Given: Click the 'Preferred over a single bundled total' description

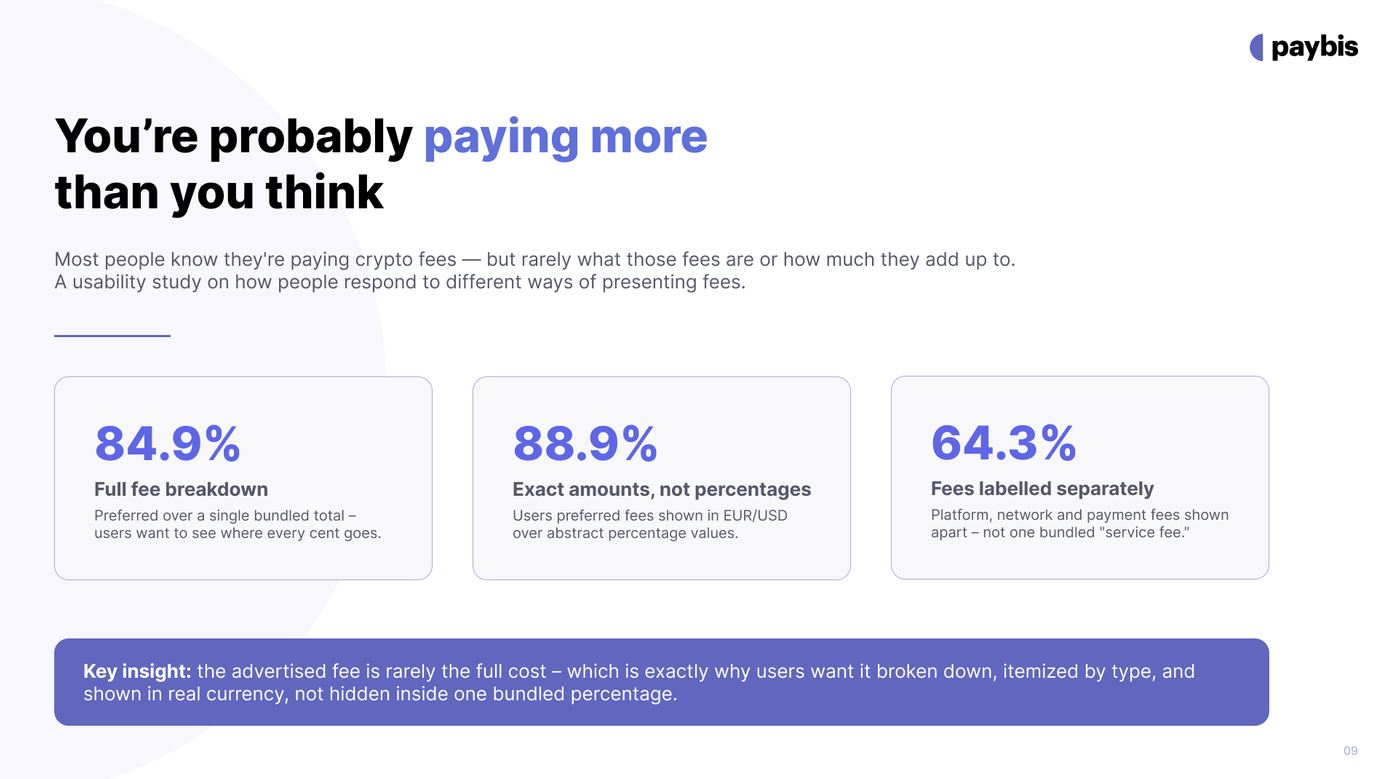Looking at the screenshot, I should click(238, 524).
